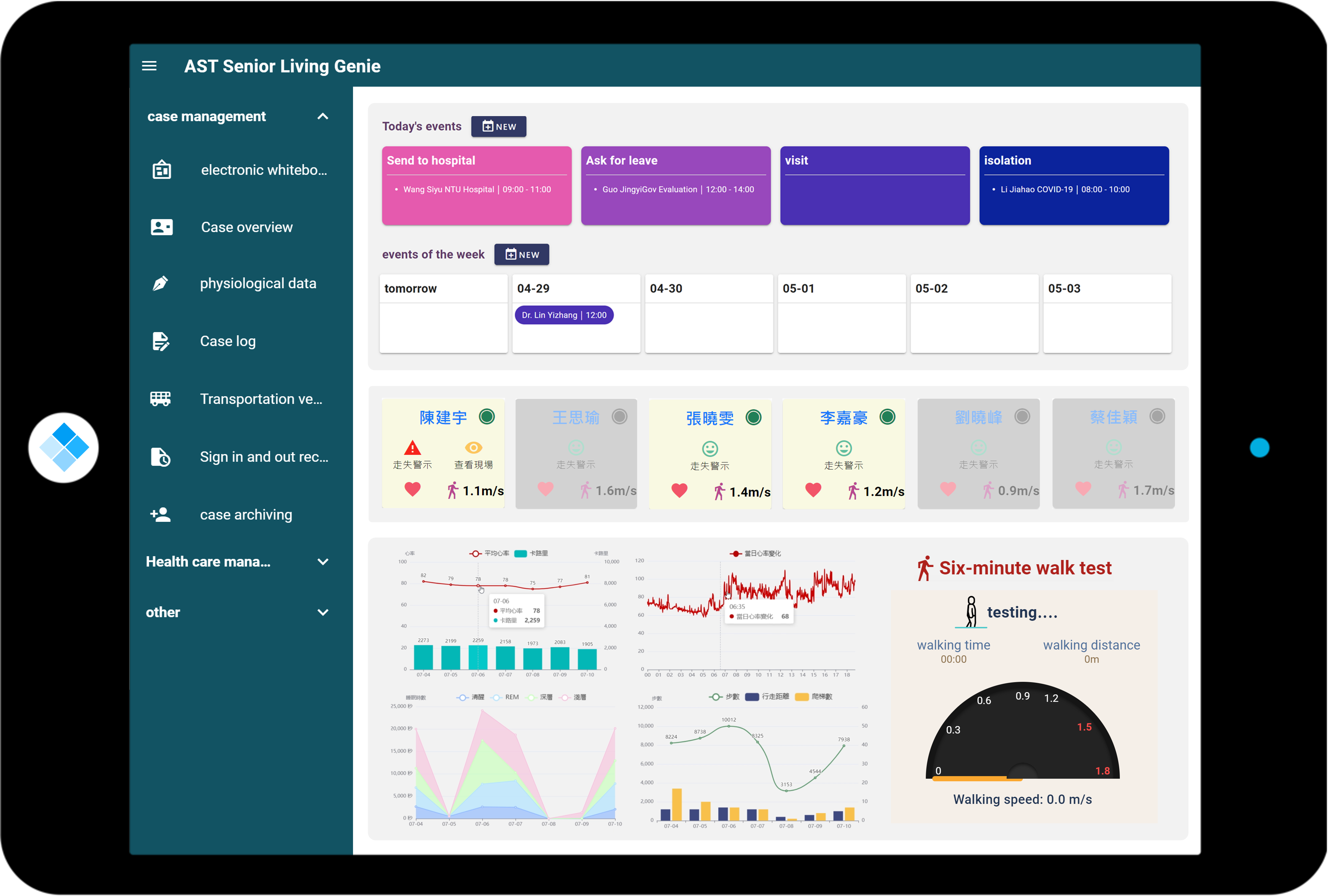The image size is (1328, 896).
Task: Click the physiological data pen icon
Action: (x=161, y=284)
